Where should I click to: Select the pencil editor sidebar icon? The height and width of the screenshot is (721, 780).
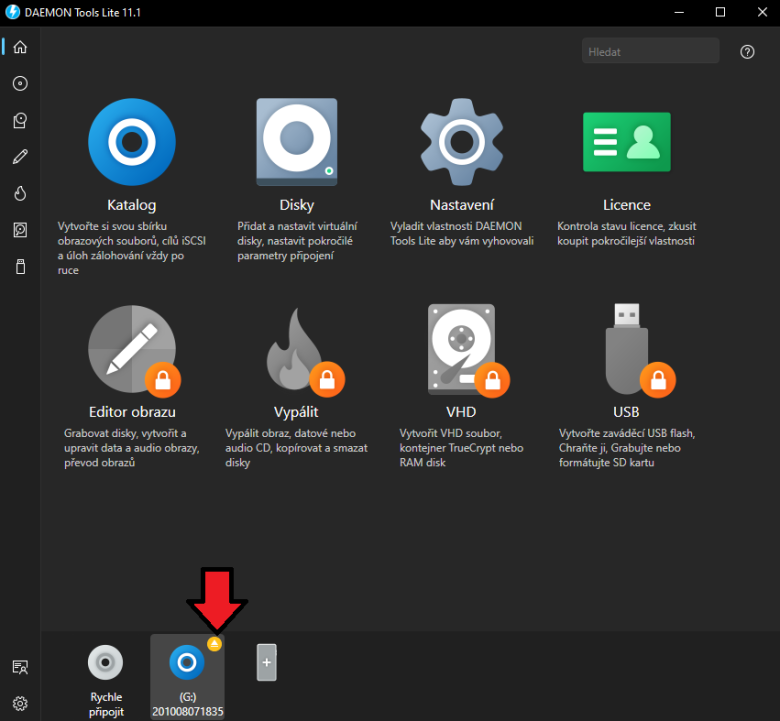20,157
